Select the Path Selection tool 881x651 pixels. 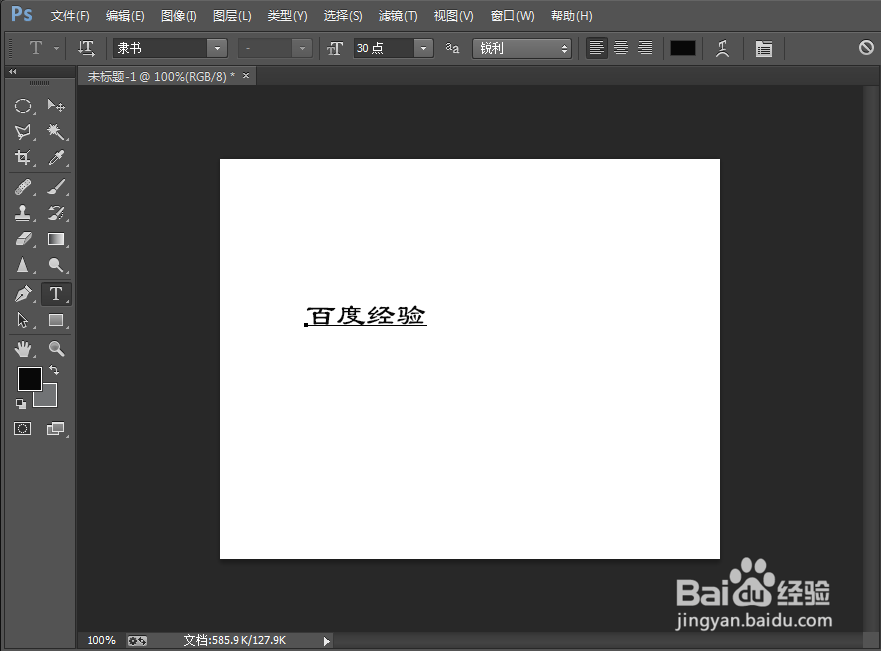point(22,320)
